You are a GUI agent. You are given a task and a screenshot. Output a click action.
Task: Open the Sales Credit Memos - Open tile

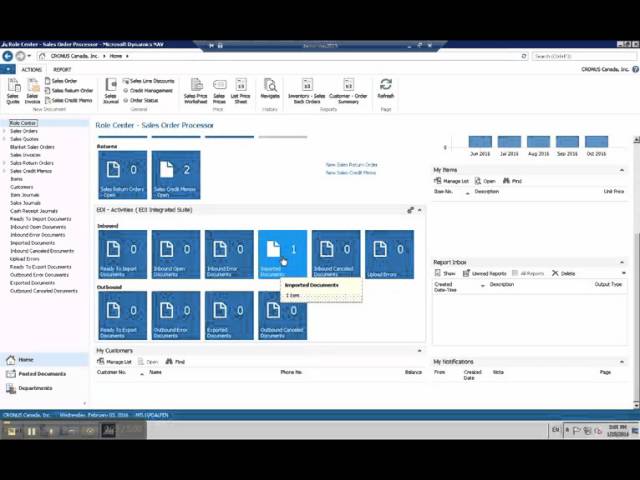click(176, 175)
